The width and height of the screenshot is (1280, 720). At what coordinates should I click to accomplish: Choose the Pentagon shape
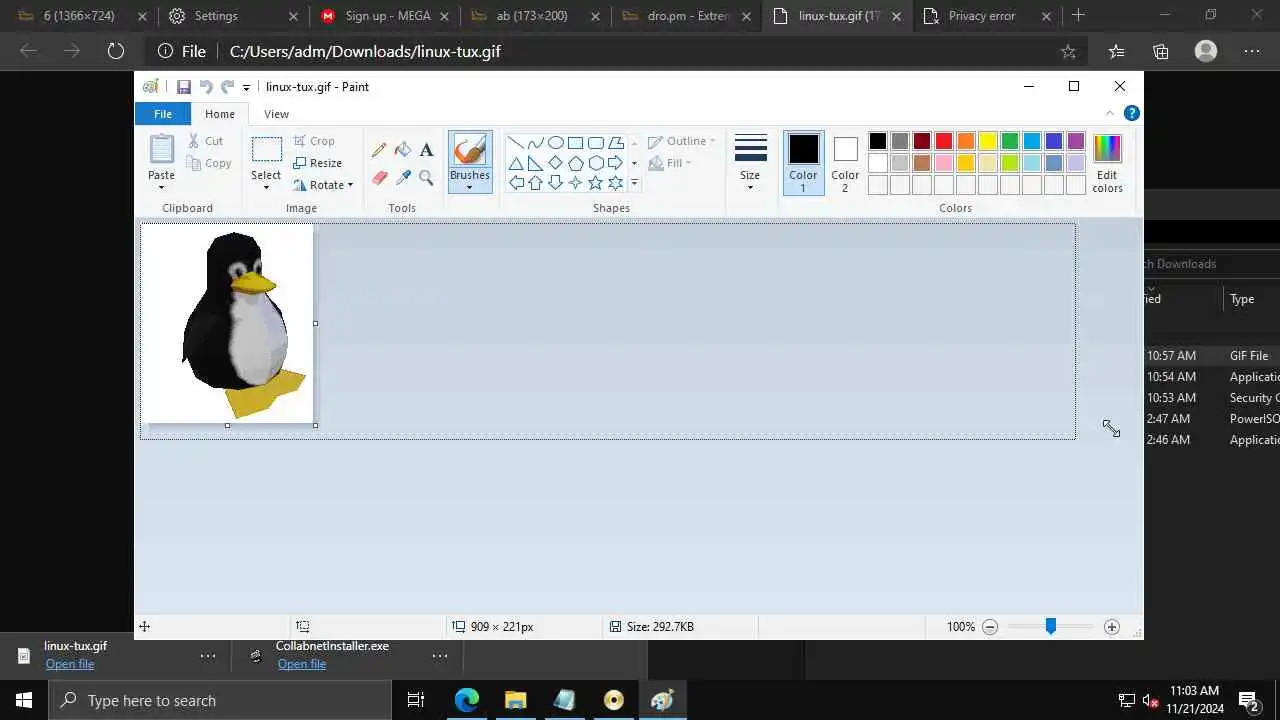pos(576,163)
